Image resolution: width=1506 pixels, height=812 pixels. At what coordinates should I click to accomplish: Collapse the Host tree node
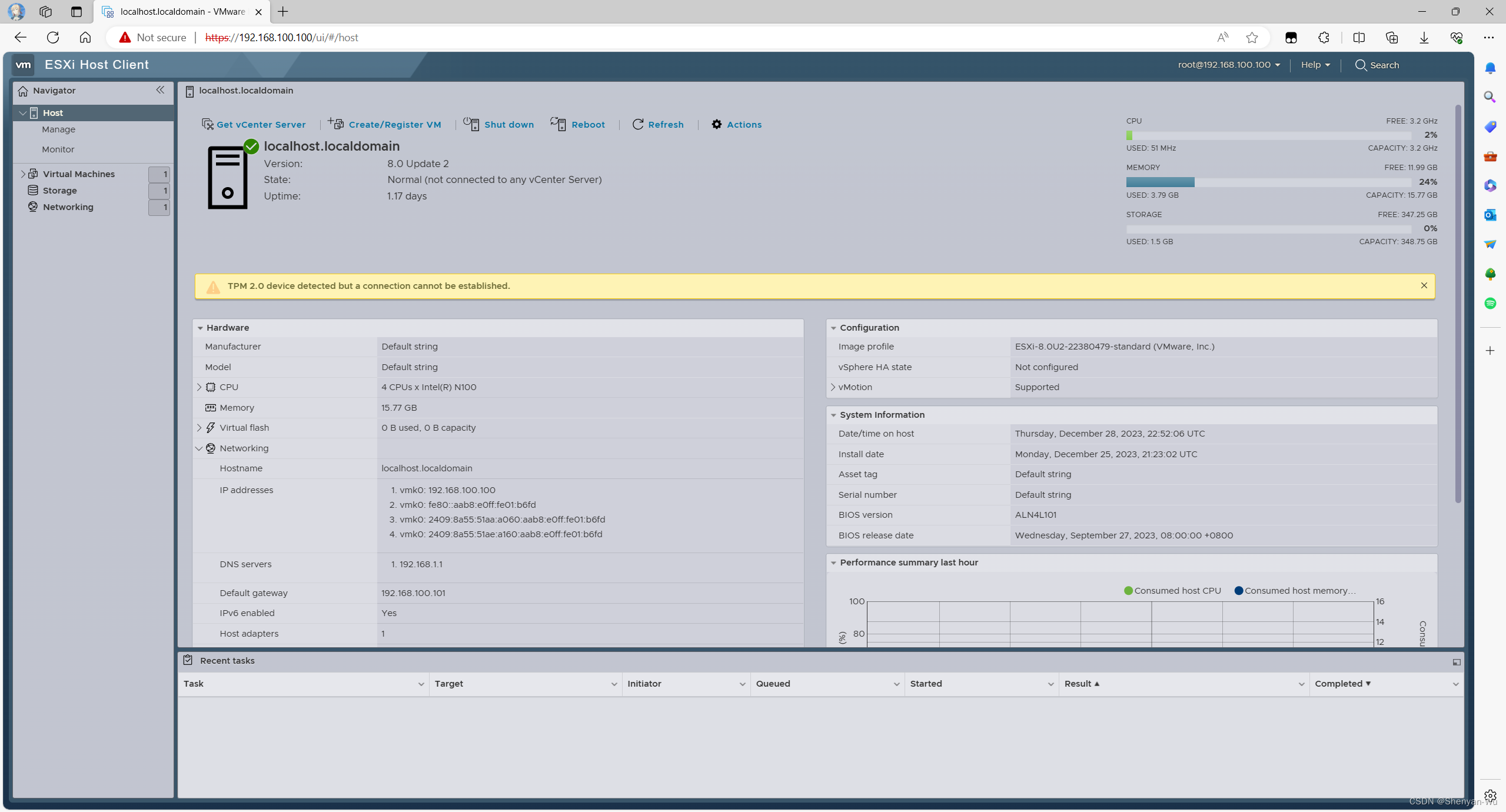[22, 112]
